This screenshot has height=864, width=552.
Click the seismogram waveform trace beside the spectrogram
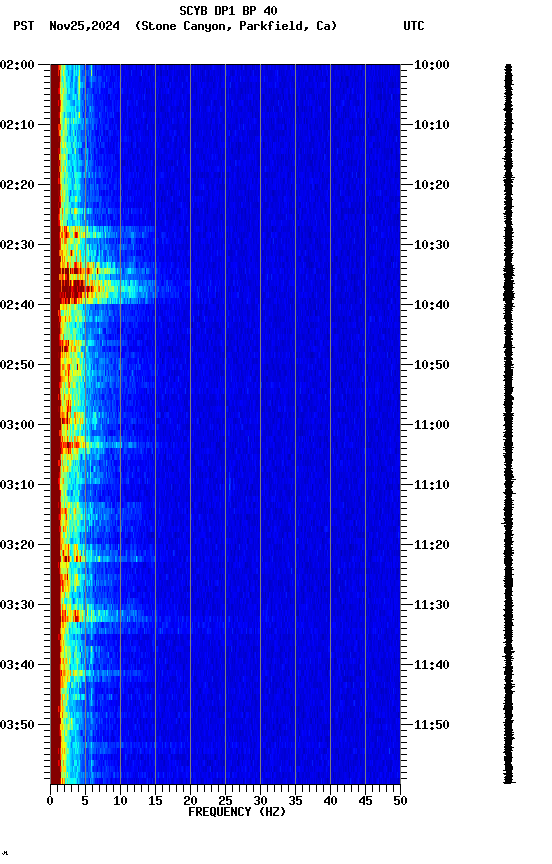pyautogui.click(x=508, y=424)
